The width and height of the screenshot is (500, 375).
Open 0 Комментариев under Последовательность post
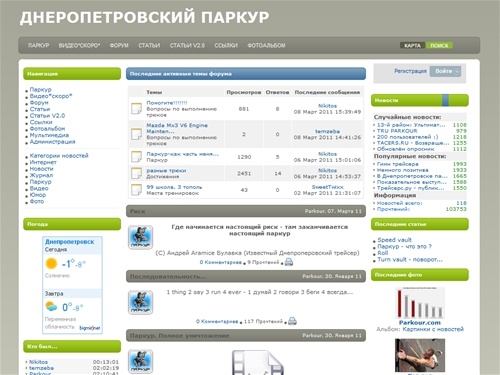pyautogui.click(x=217, y=322)
